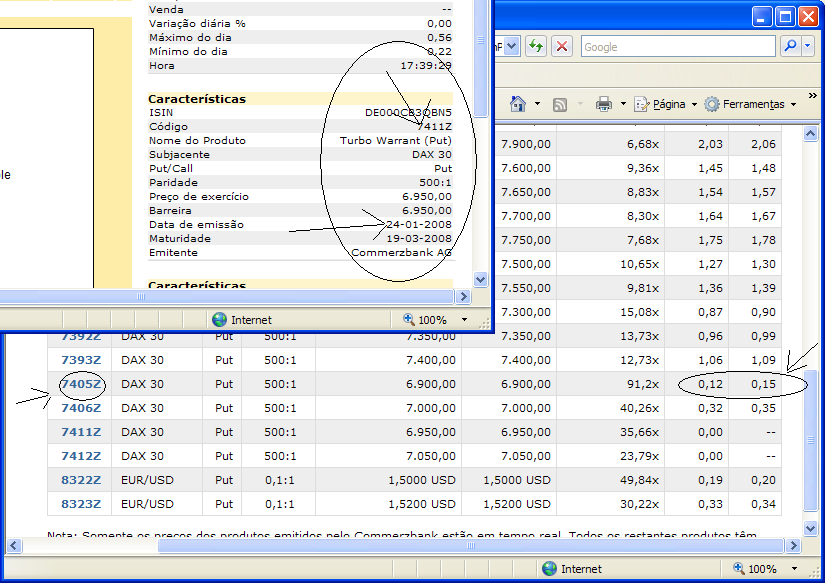Open warrant link 7406Z
The image size is (825, 583).
[x=81, y=408]
